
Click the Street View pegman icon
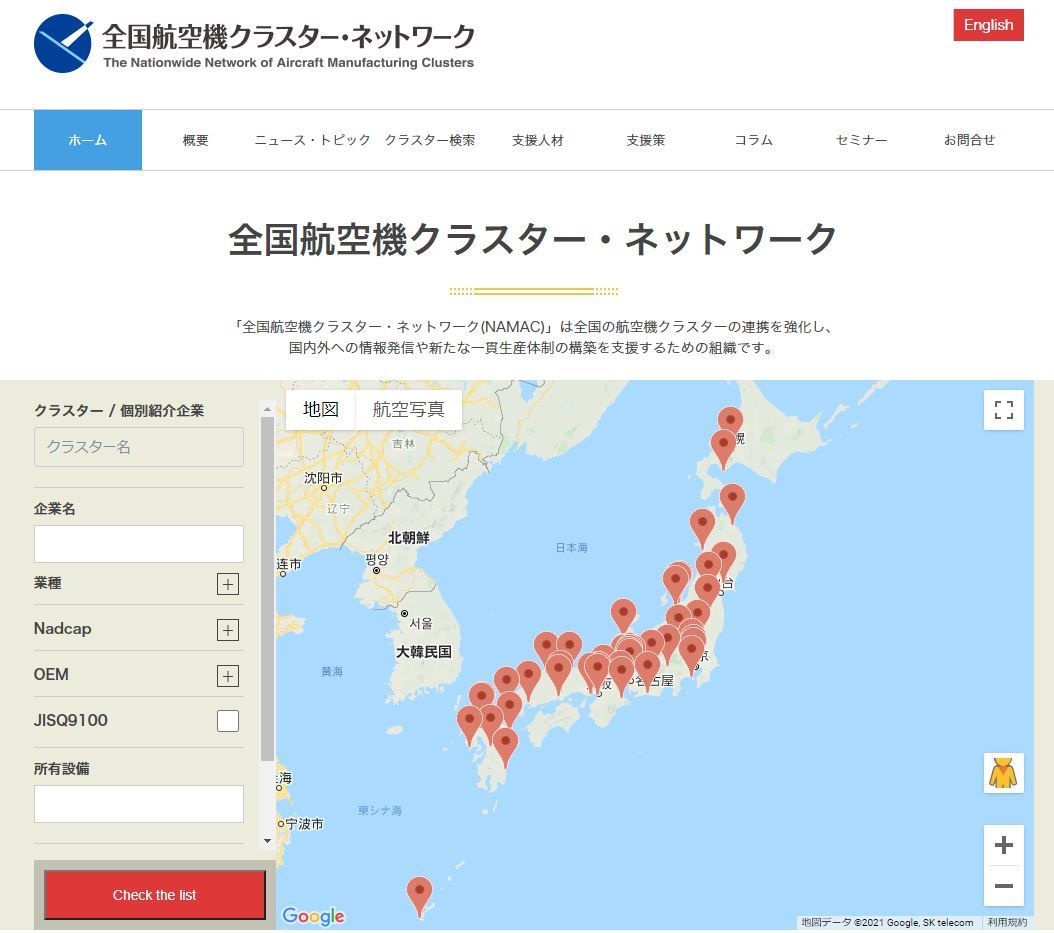click(x=1003, y=773)
